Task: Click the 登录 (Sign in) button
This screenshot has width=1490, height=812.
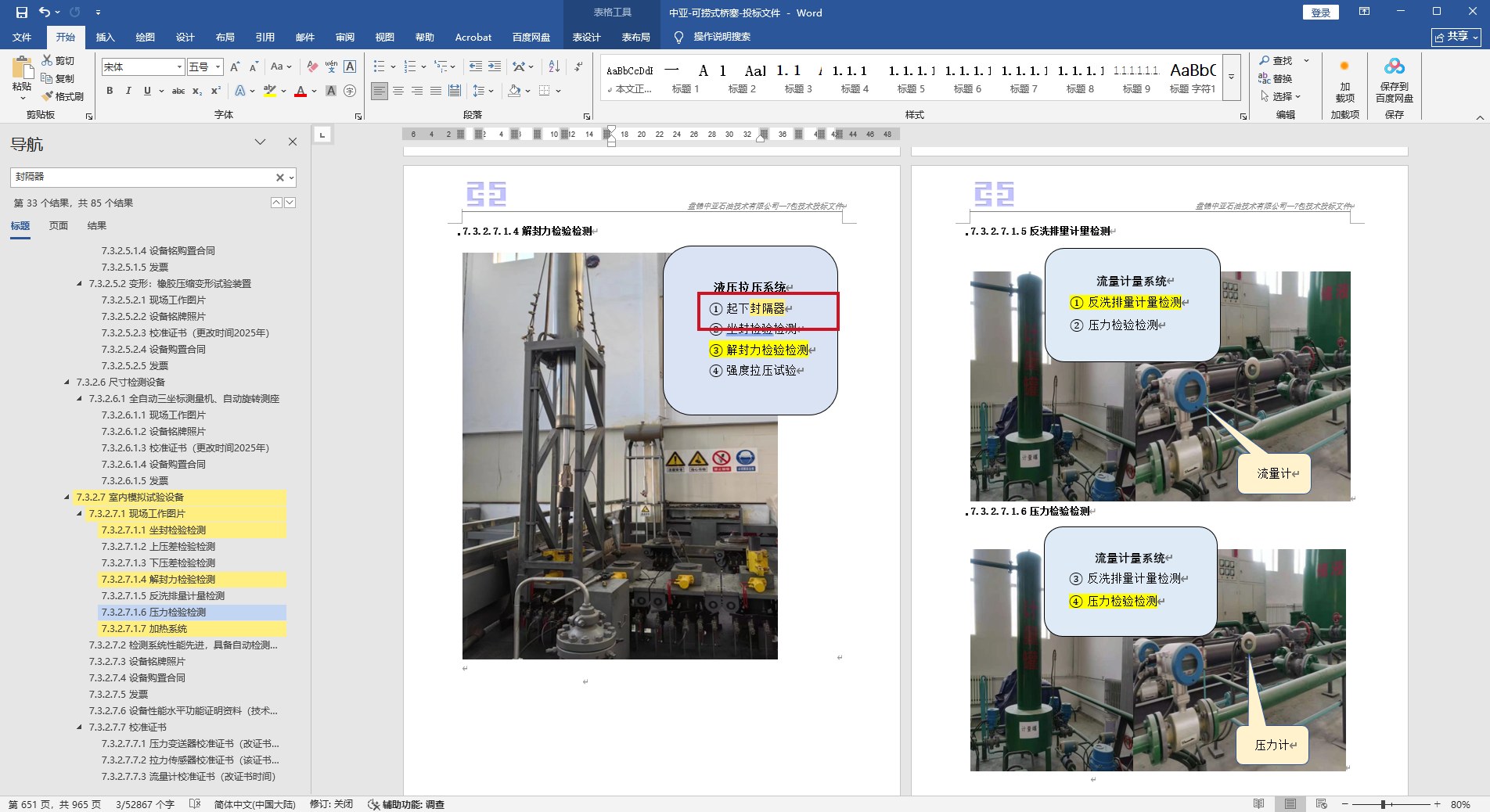Action: click(1320, 13)
